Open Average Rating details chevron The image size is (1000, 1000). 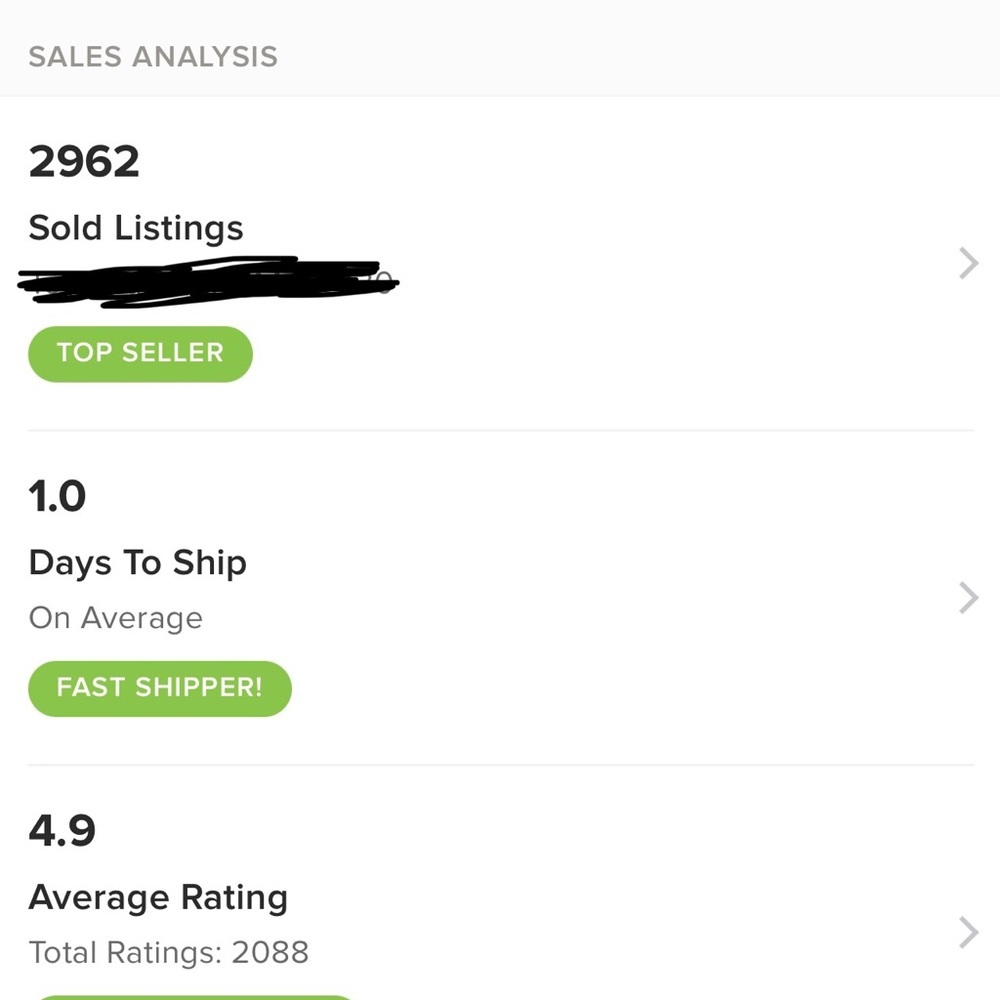pos(968,932)
